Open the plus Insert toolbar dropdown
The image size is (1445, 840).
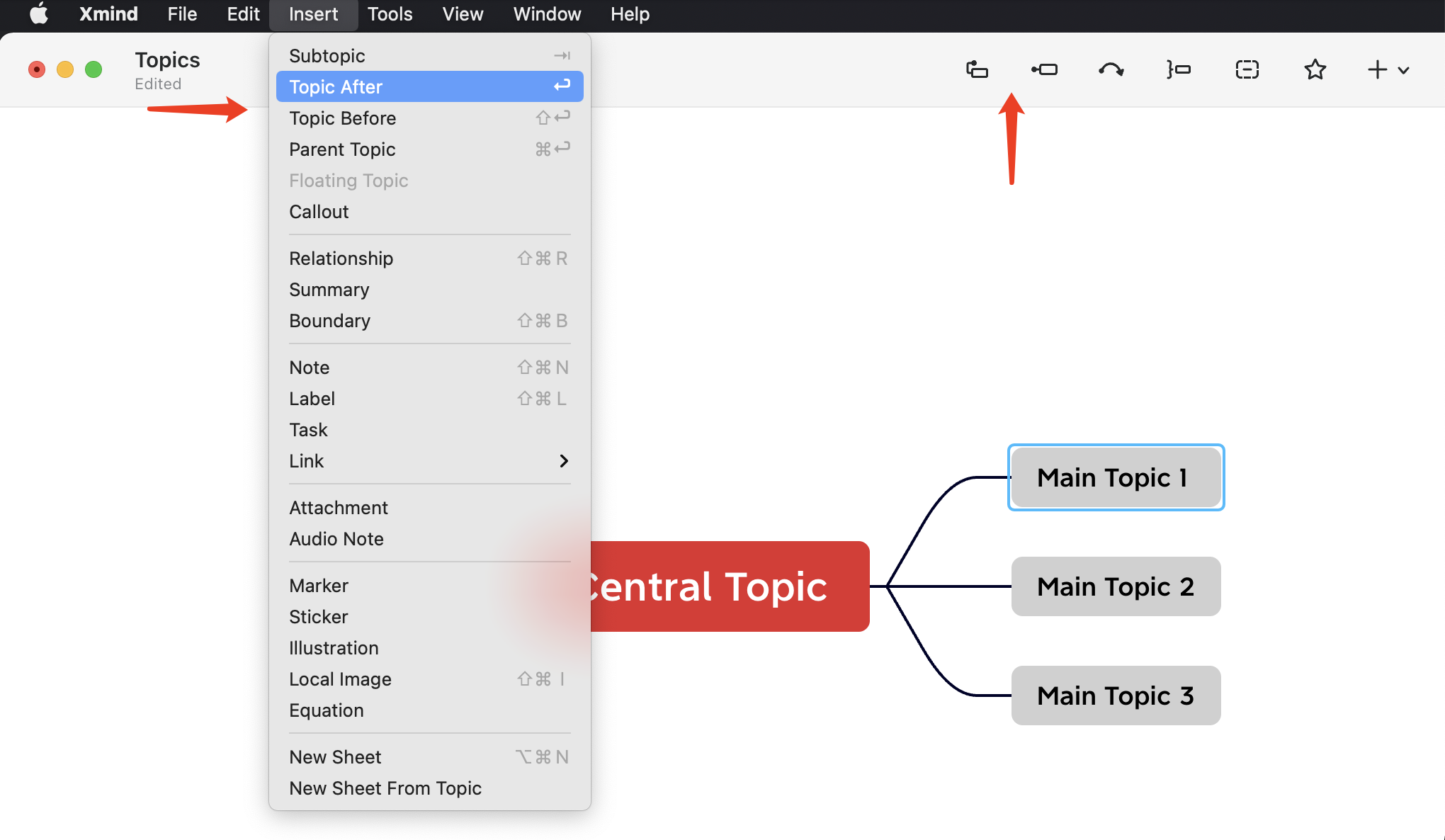point(1388,69)
